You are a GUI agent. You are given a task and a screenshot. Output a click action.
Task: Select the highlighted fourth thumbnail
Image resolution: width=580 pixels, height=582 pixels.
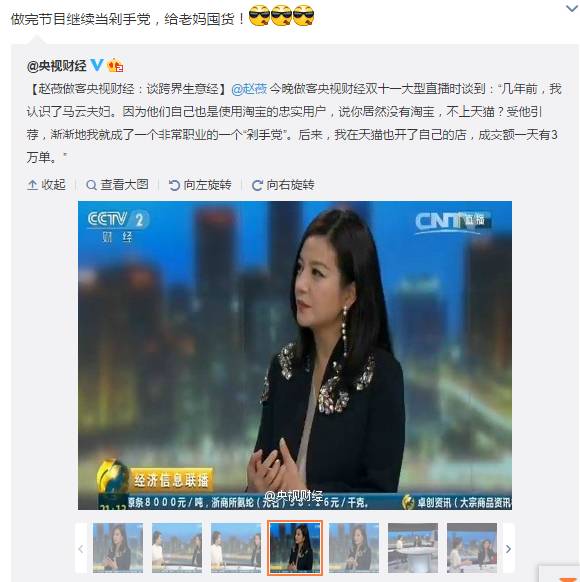click(295, 548)
